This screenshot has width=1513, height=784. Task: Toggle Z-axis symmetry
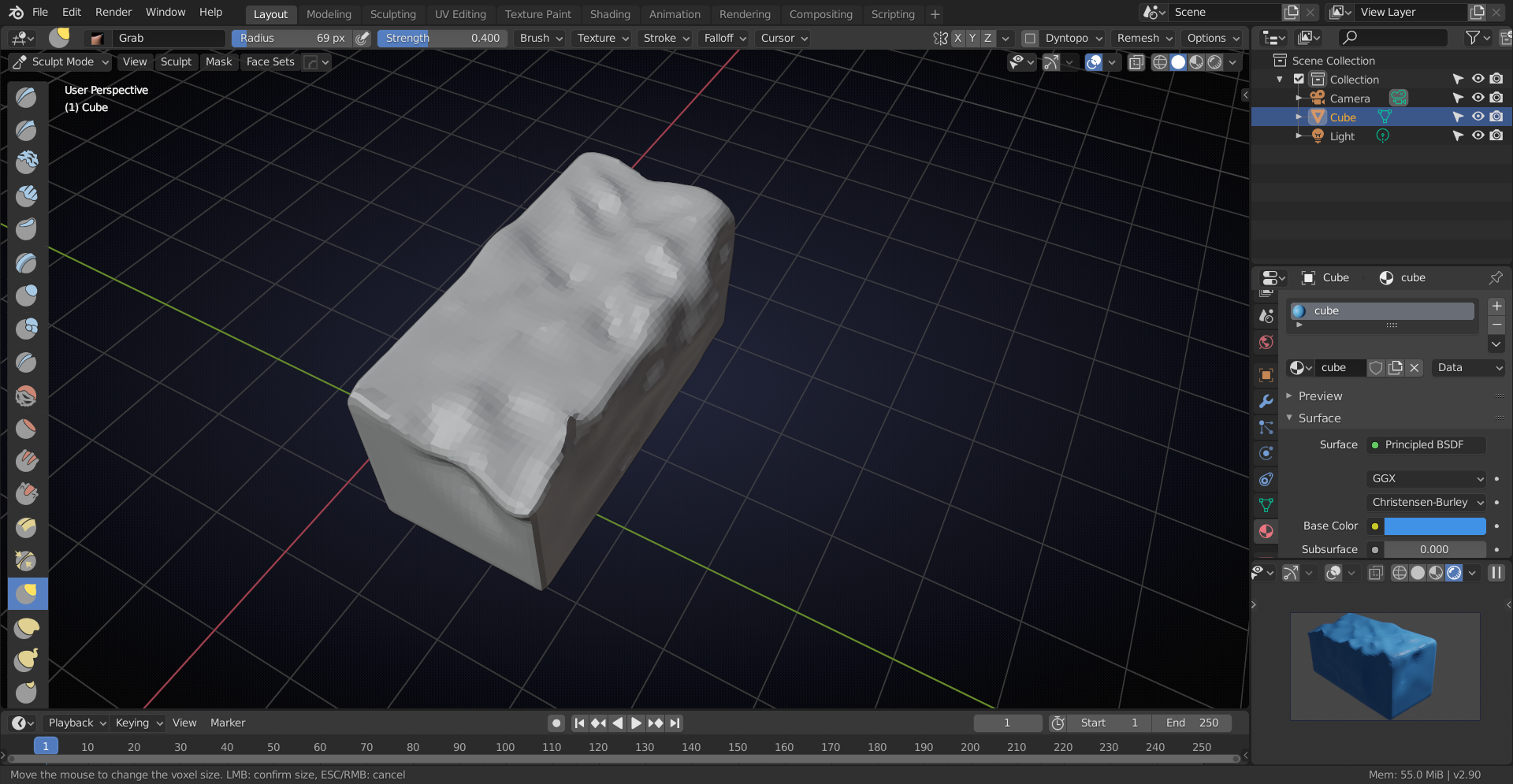pyautogui.click(x=987, y=38)
